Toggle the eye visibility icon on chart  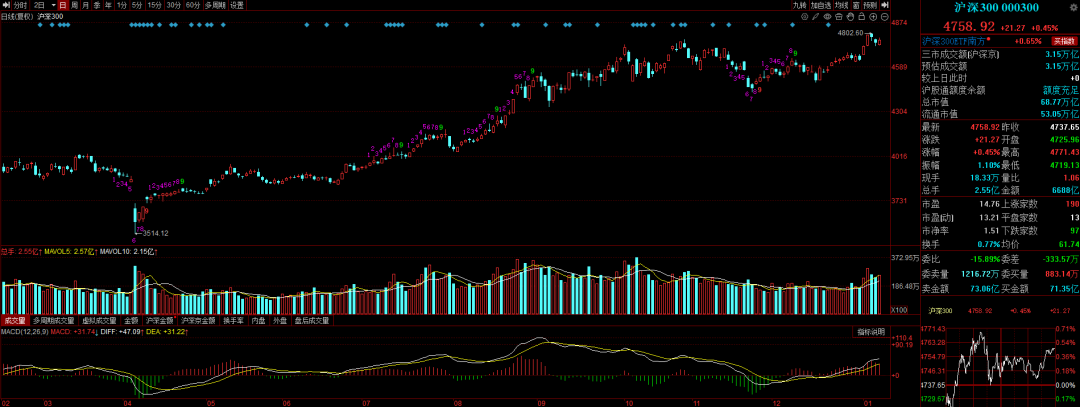827,17
